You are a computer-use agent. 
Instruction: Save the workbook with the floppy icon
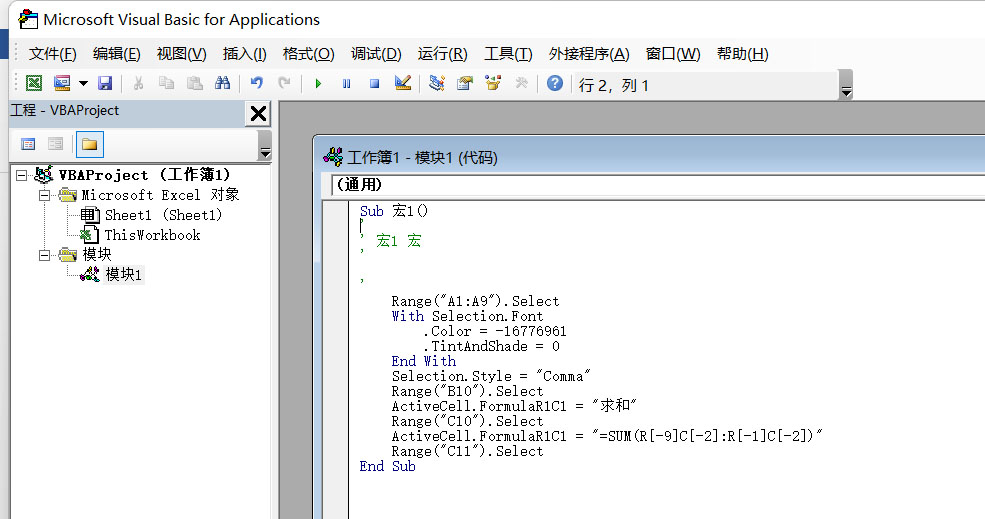point(105,83)
